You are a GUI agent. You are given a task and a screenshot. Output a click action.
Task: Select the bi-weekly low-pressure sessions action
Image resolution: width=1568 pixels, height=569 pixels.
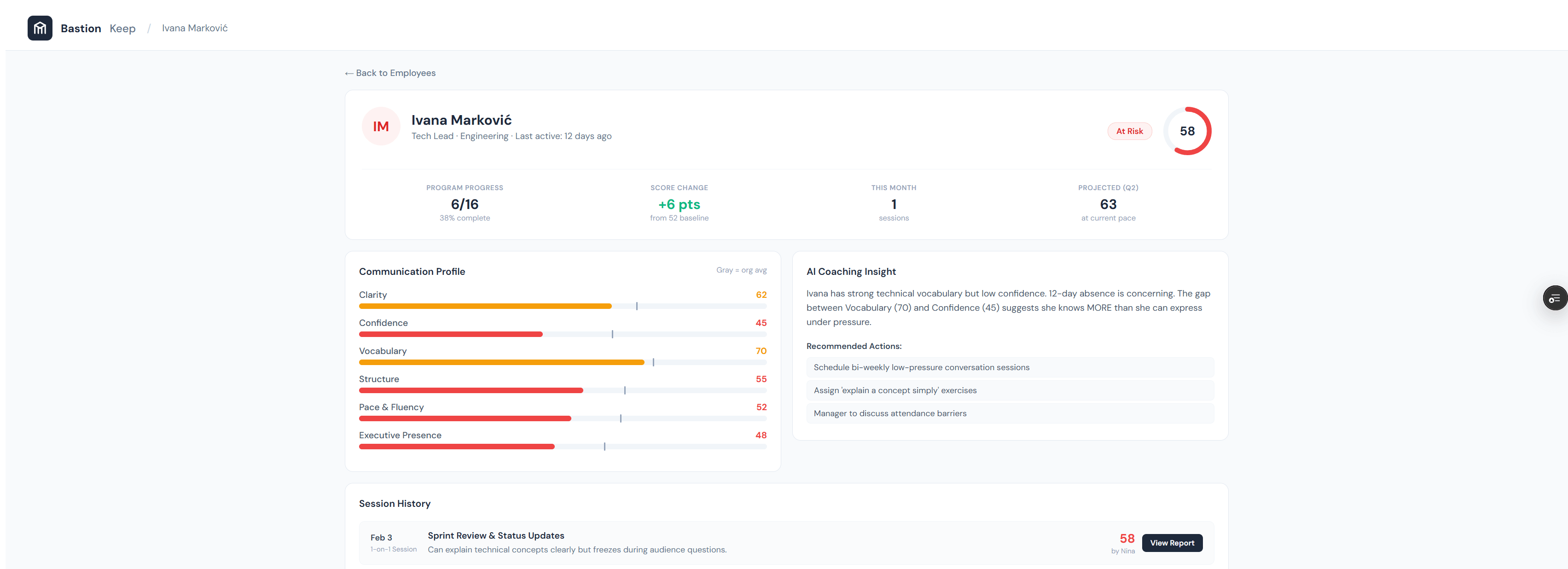coord(1010,367)
